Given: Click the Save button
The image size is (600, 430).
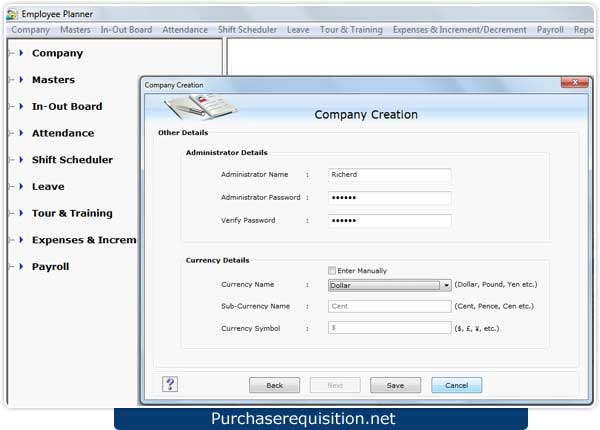Looking at the screenshot, I should [395, 385].
